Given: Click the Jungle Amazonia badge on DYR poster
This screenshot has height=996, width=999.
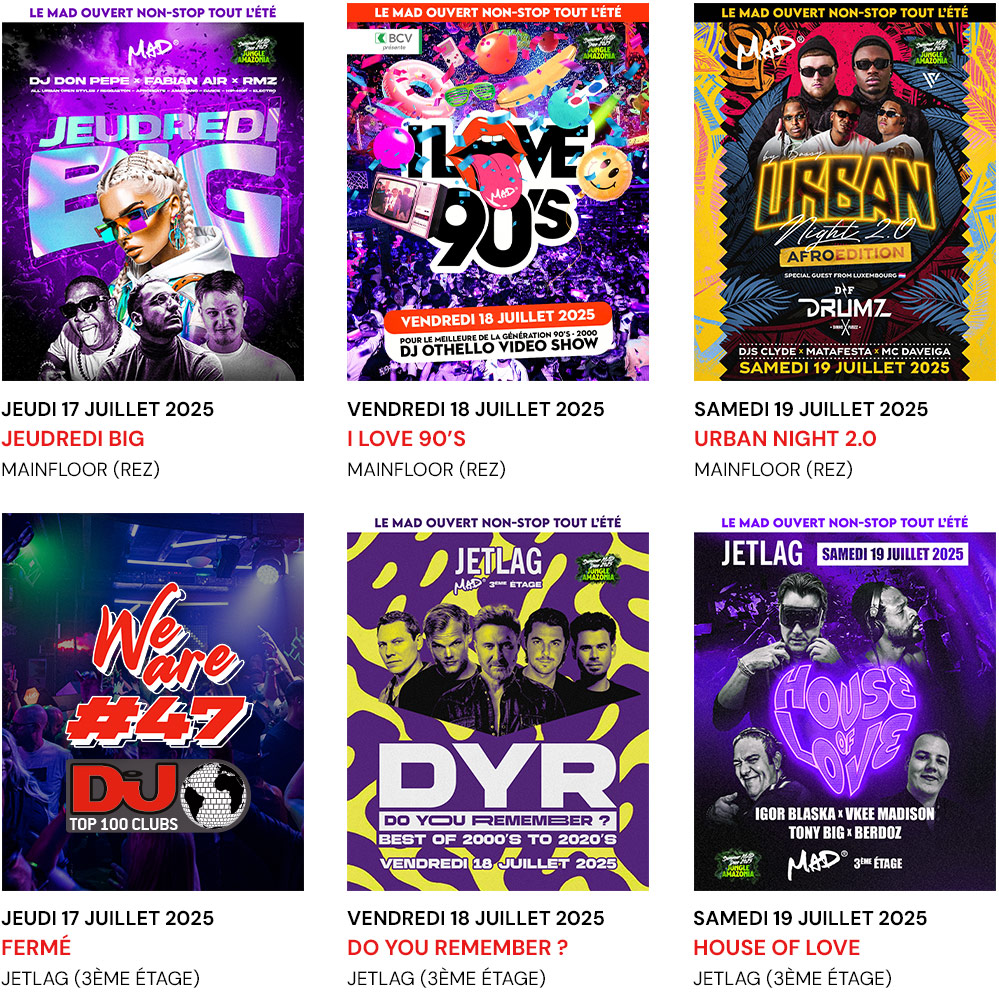Looking at the screenshot, I should (600, 567).
